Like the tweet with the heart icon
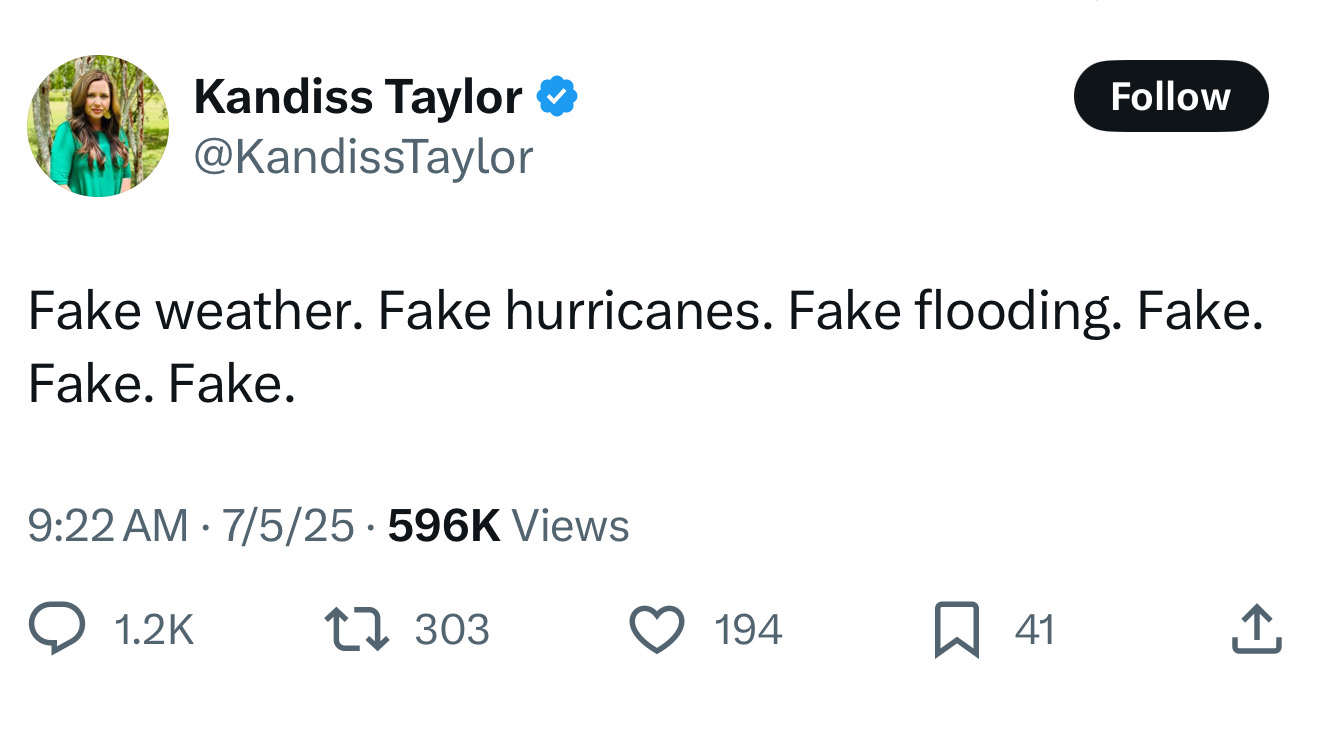 pyautogui.click(x=657, y=630)
